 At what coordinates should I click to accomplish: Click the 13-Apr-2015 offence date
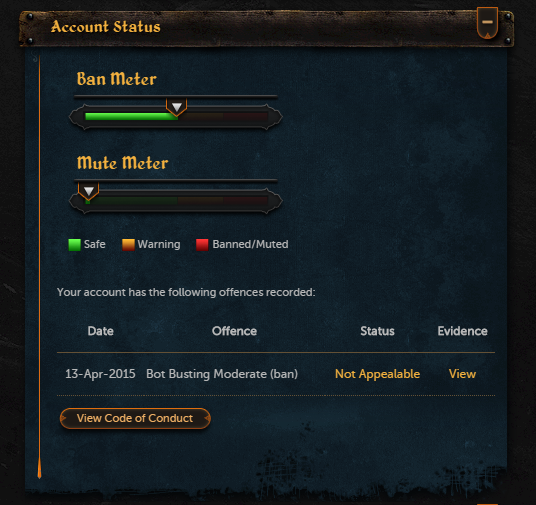pyautogui.click(x=100, y=374)
